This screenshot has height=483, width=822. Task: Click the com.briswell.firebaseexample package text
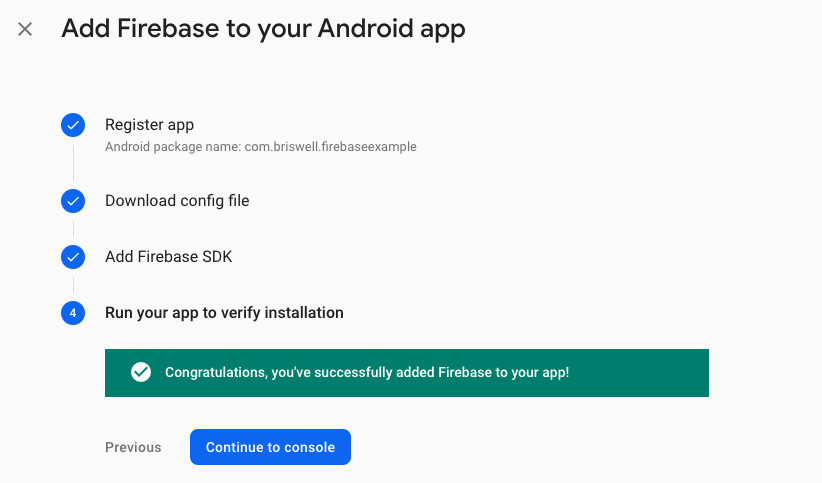(331, 147)
